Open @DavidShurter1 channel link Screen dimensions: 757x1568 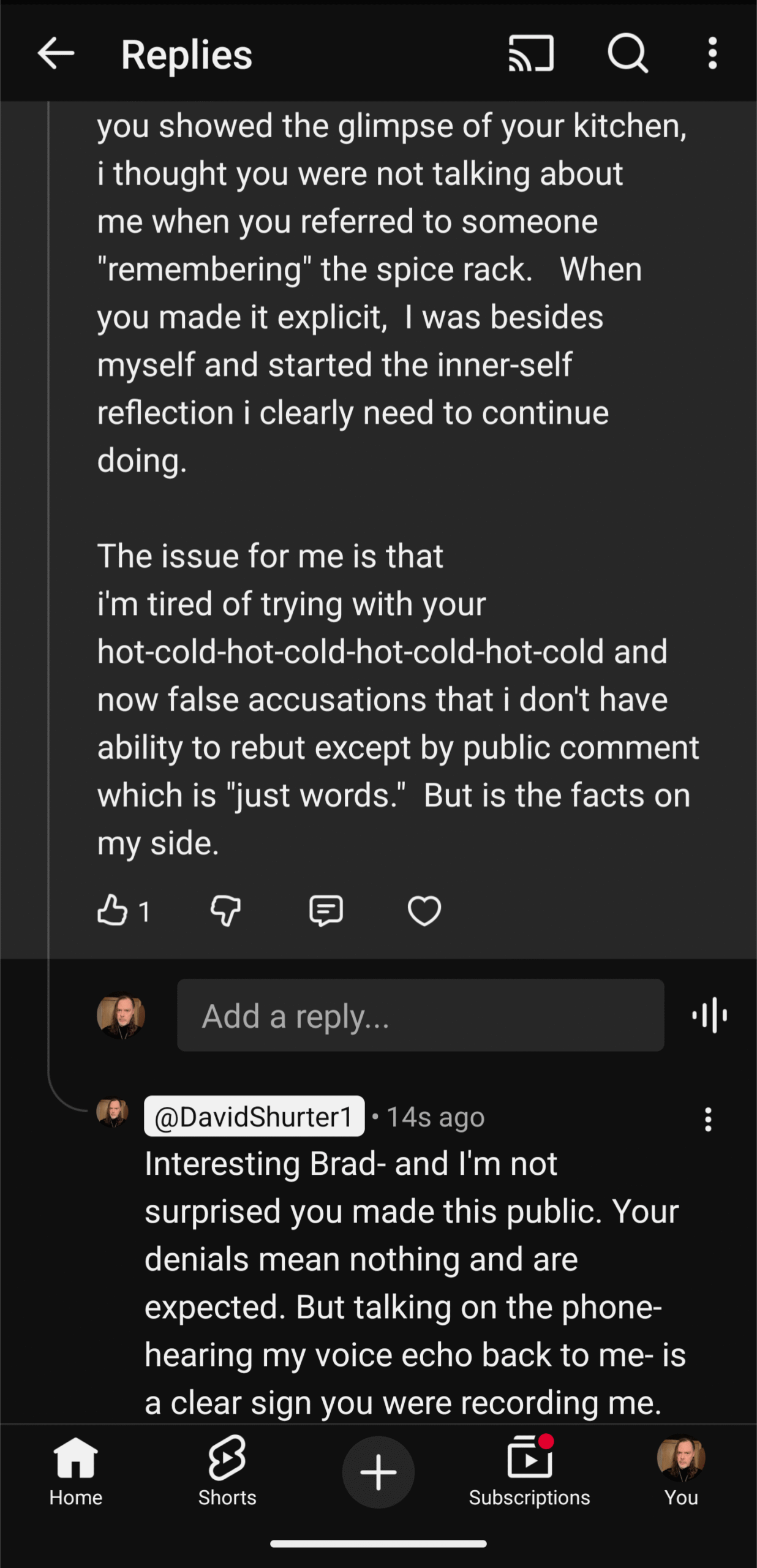pos(254,1117)
